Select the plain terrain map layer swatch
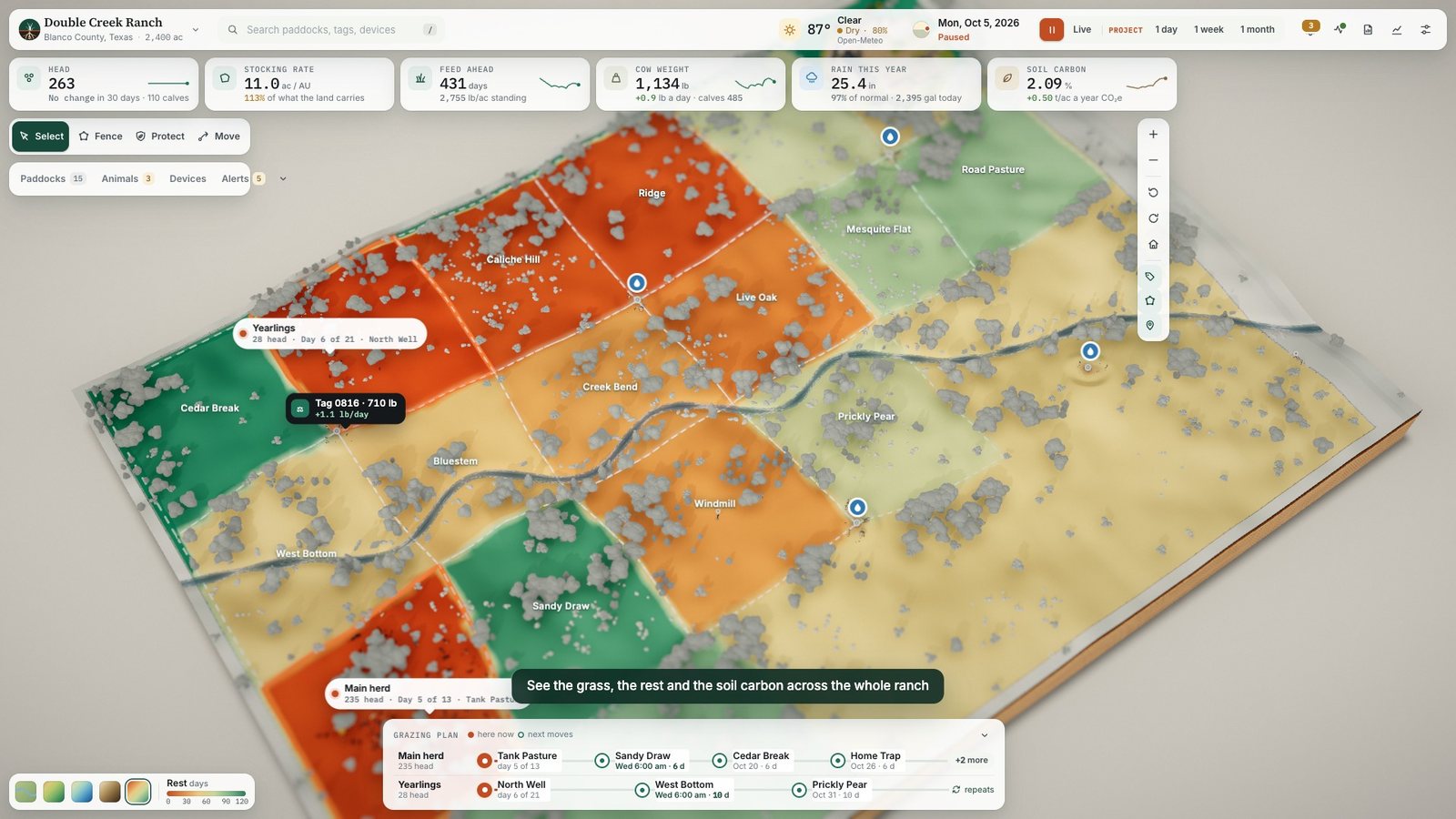This screenshot has width=1456, height=819. point(26,791)
